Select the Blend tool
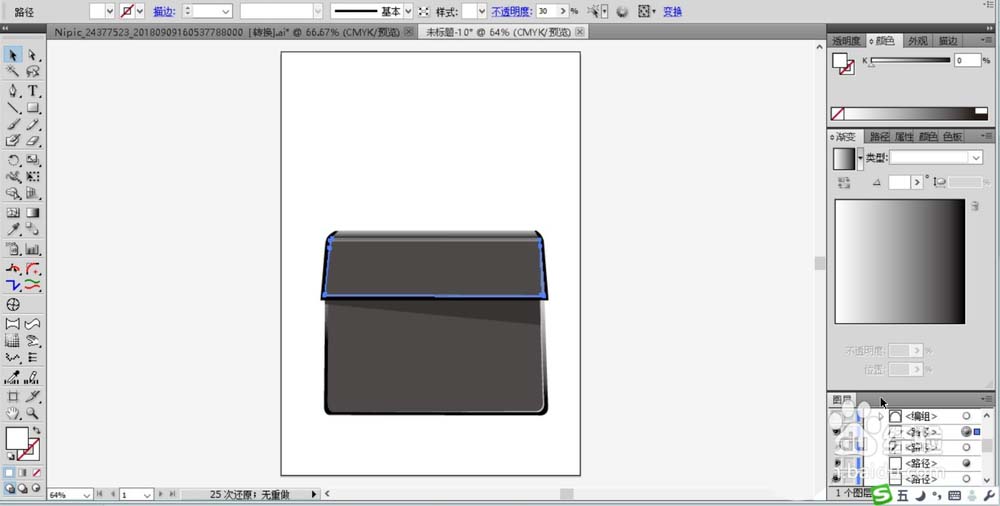This screenshot has height=506, width=1000. point(33,230)
